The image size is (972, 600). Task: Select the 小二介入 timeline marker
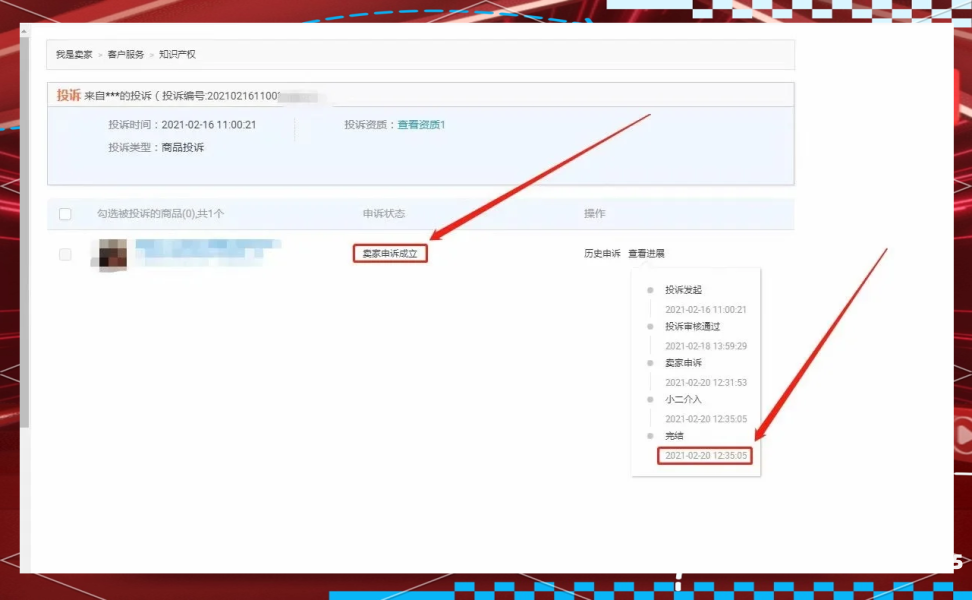point(650,399)
